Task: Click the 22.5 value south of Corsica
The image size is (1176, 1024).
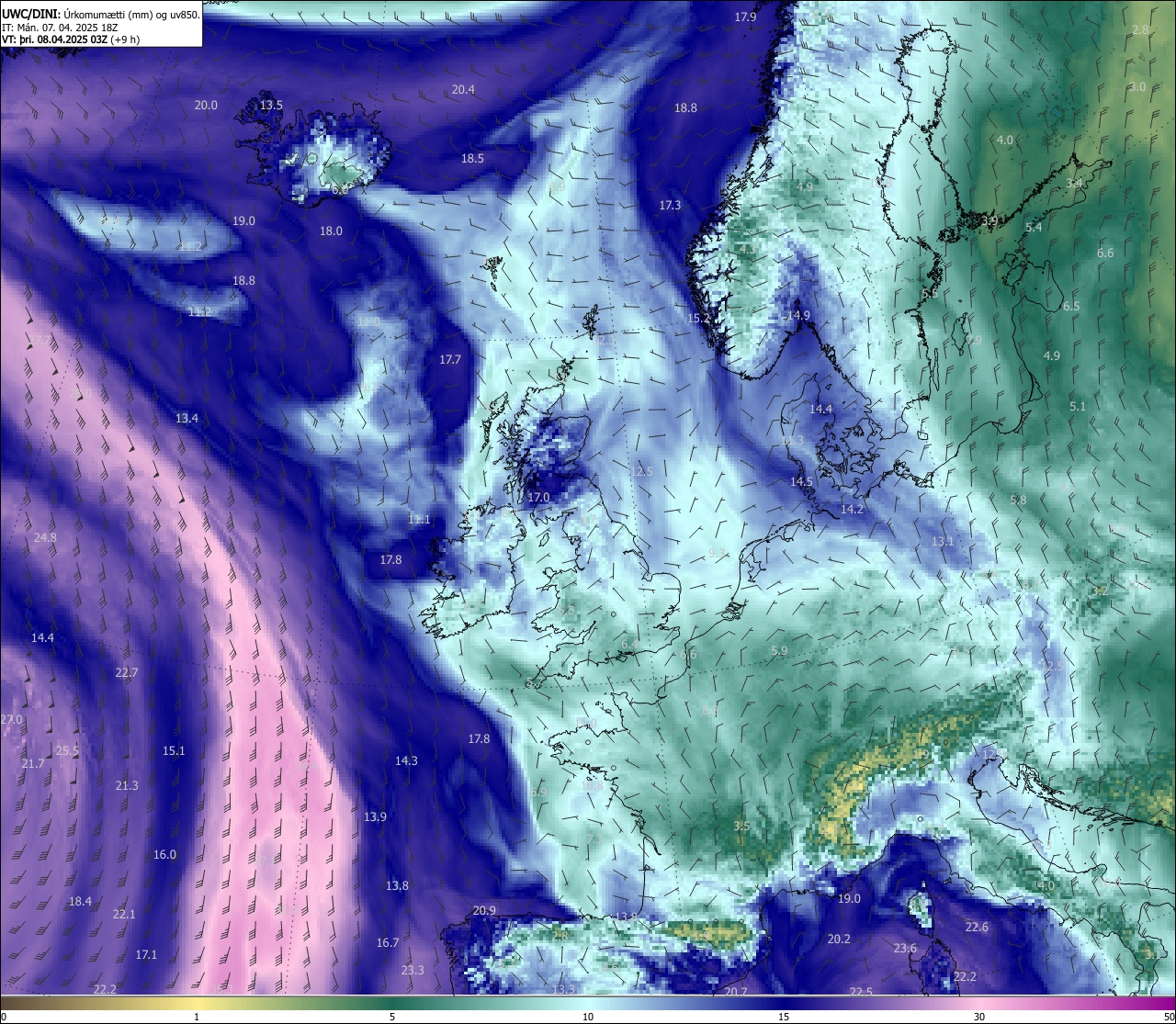Action: [x=861, y=992]
